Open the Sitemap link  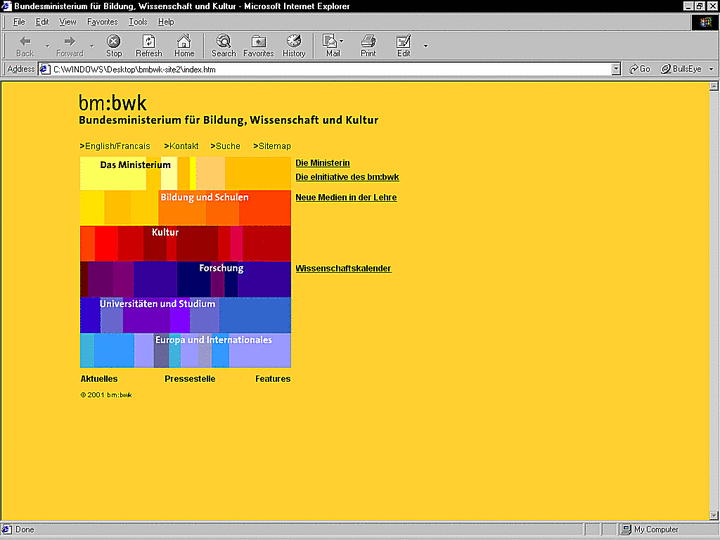[x=272, y=146]
